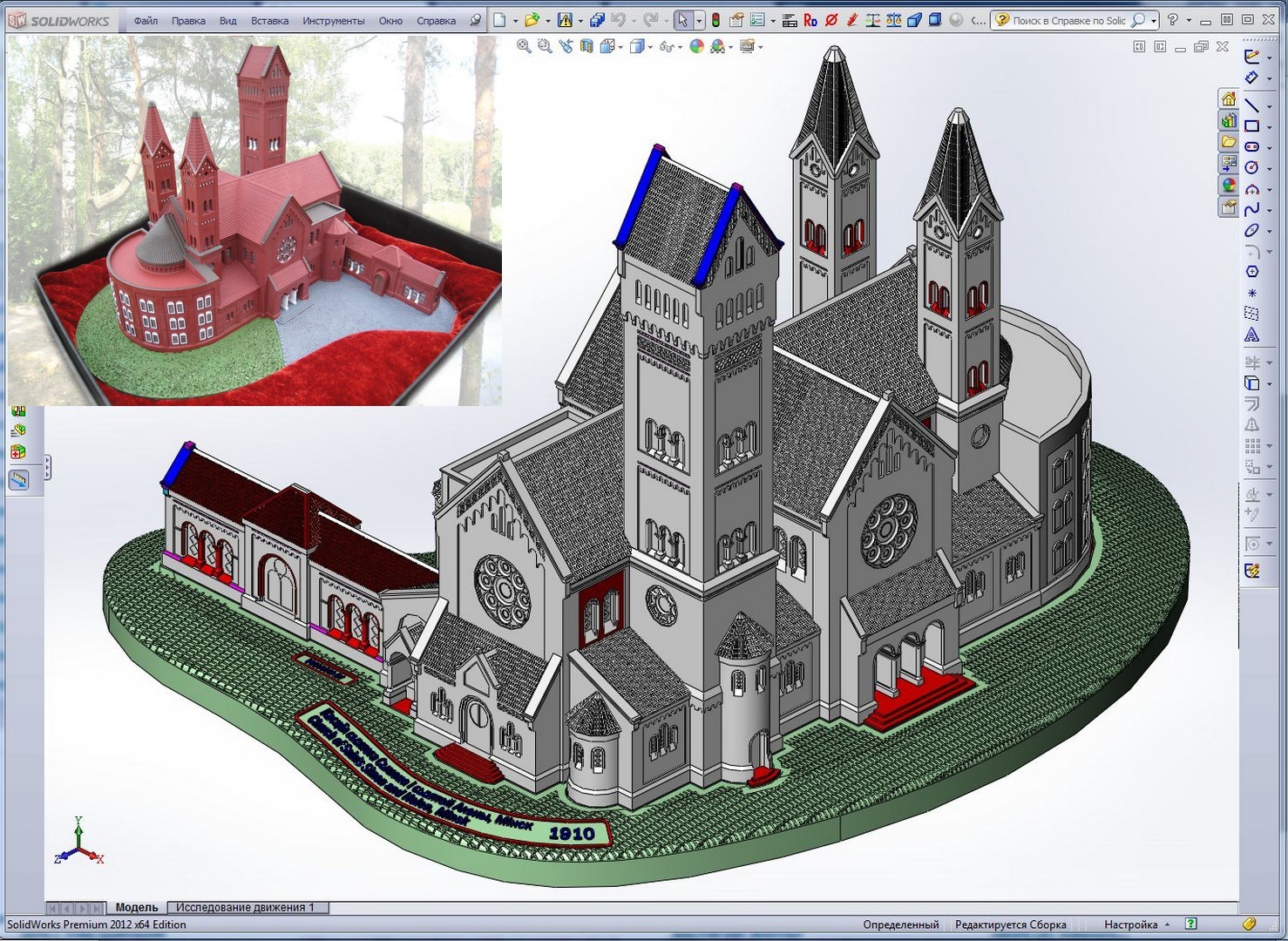The image size is (1288, 941).
Task: Open the Options checklist icon
Action: tap(757, 20)
